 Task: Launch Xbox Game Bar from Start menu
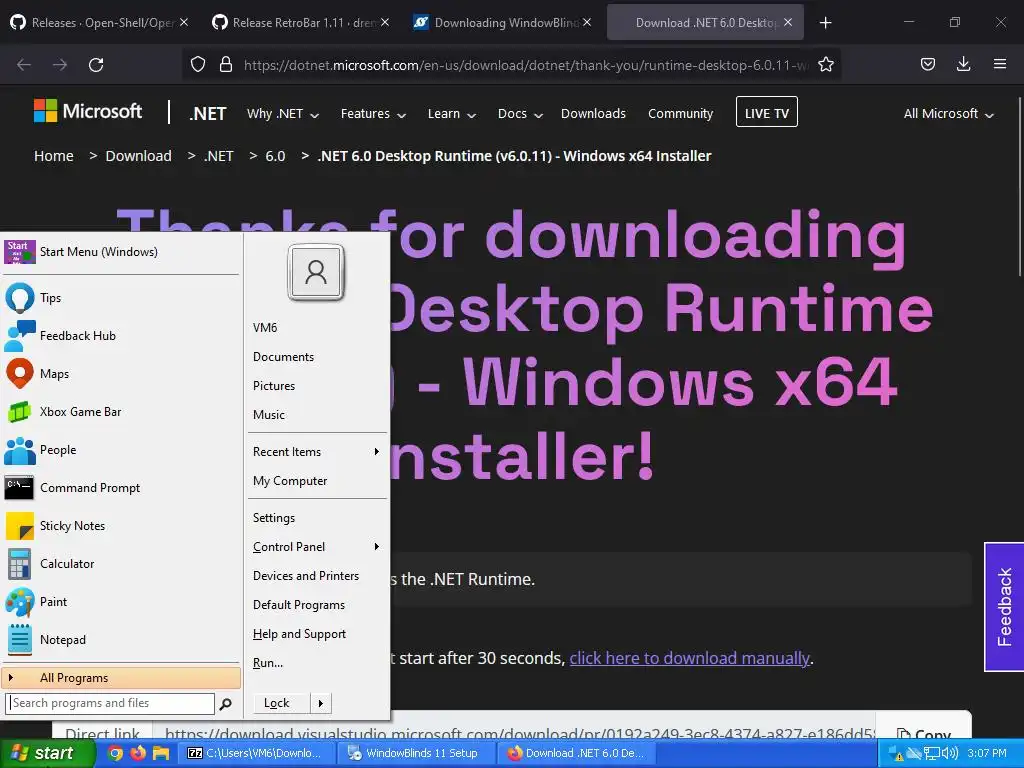point(121,411)
